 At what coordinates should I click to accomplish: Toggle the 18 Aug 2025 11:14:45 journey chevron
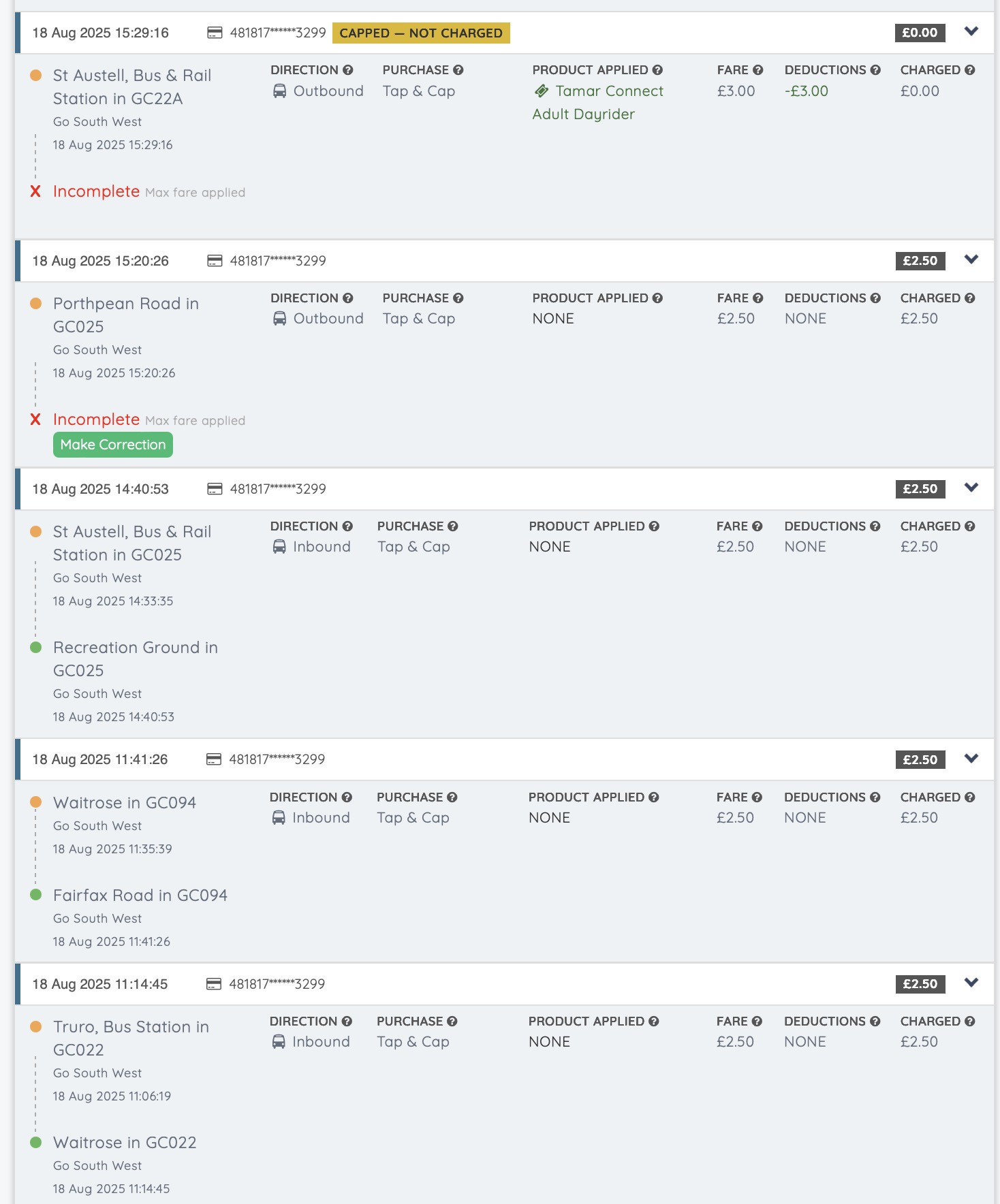[971, 983]
